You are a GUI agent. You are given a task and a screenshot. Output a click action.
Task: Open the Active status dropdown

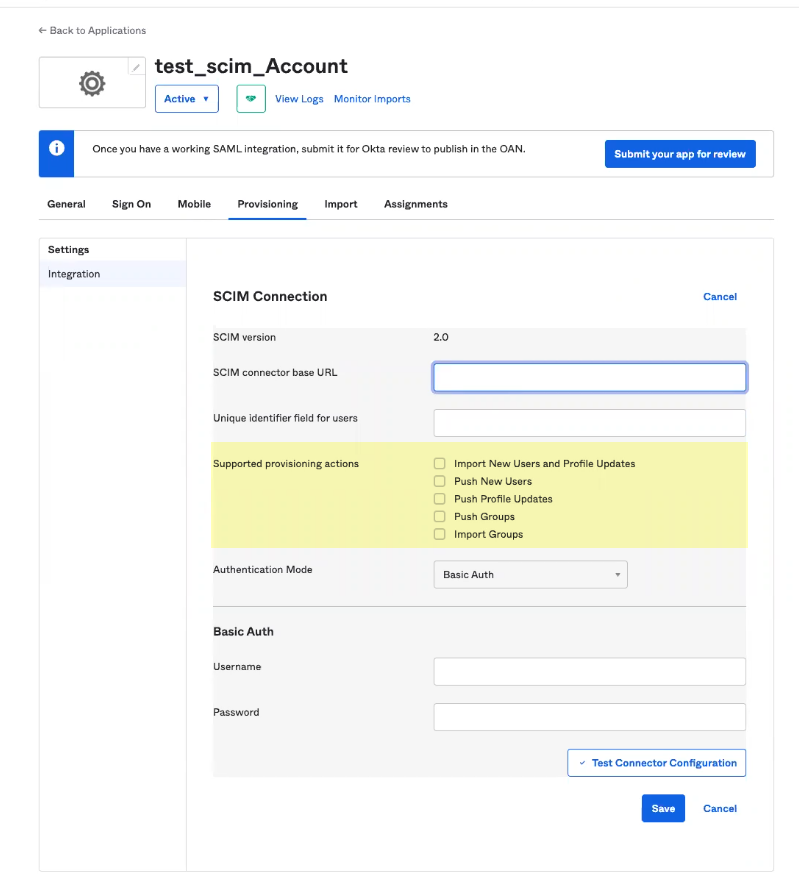(186, 99)
